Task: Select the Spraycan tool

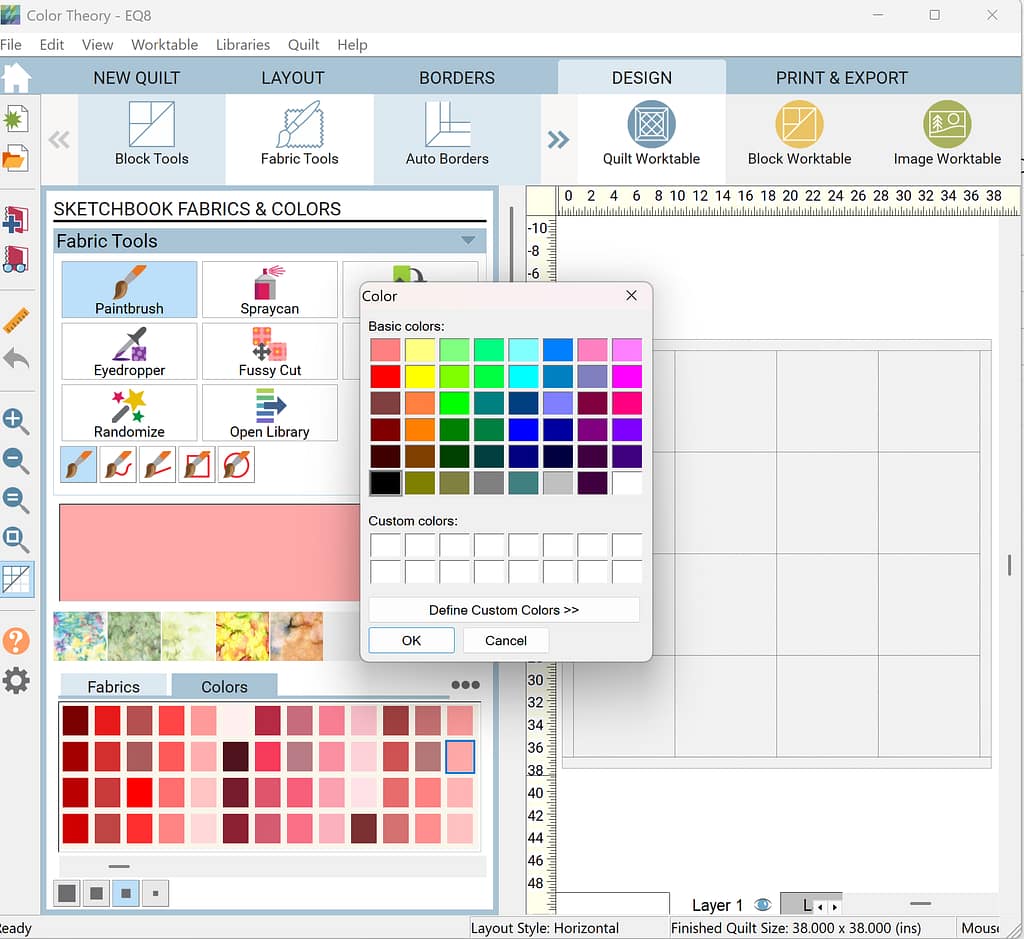Action: (269, 290)
